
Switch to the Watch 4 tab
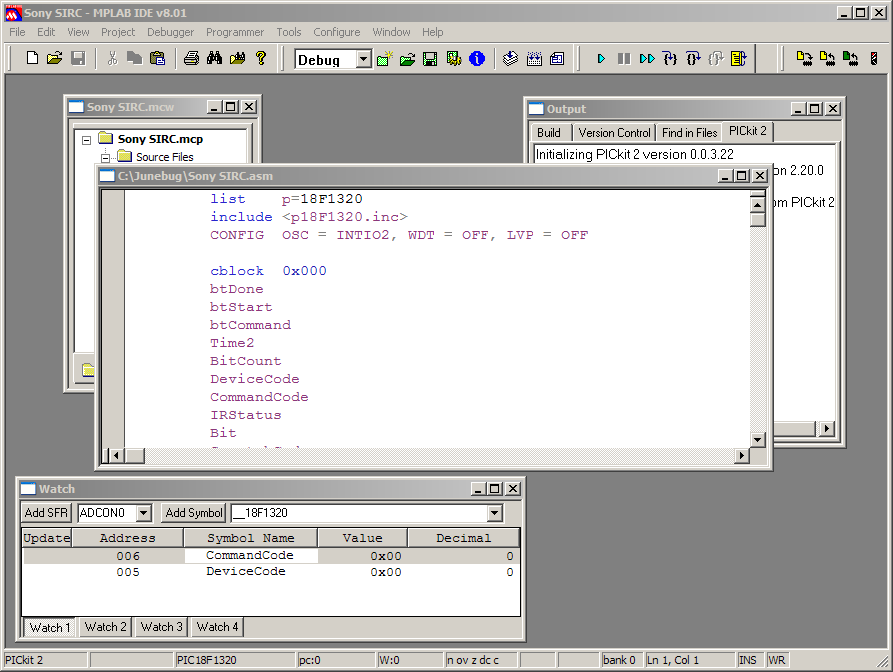tap(217, 627)
